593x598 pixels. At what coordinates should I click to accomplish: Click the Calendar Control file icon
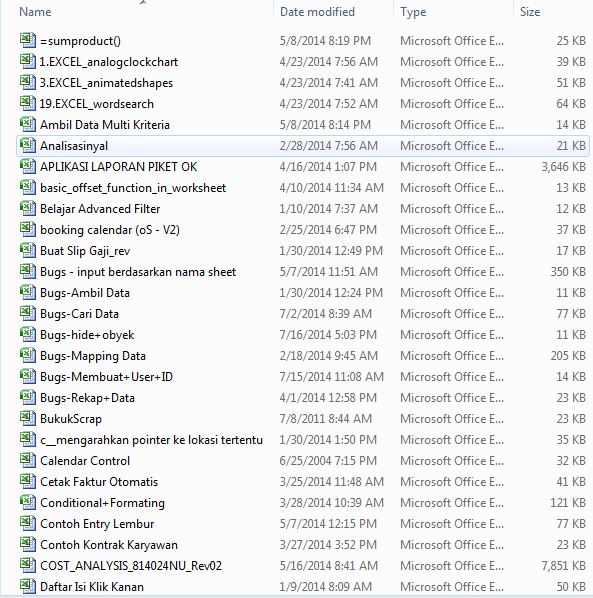pyautogui.click(x=28, y=460)
